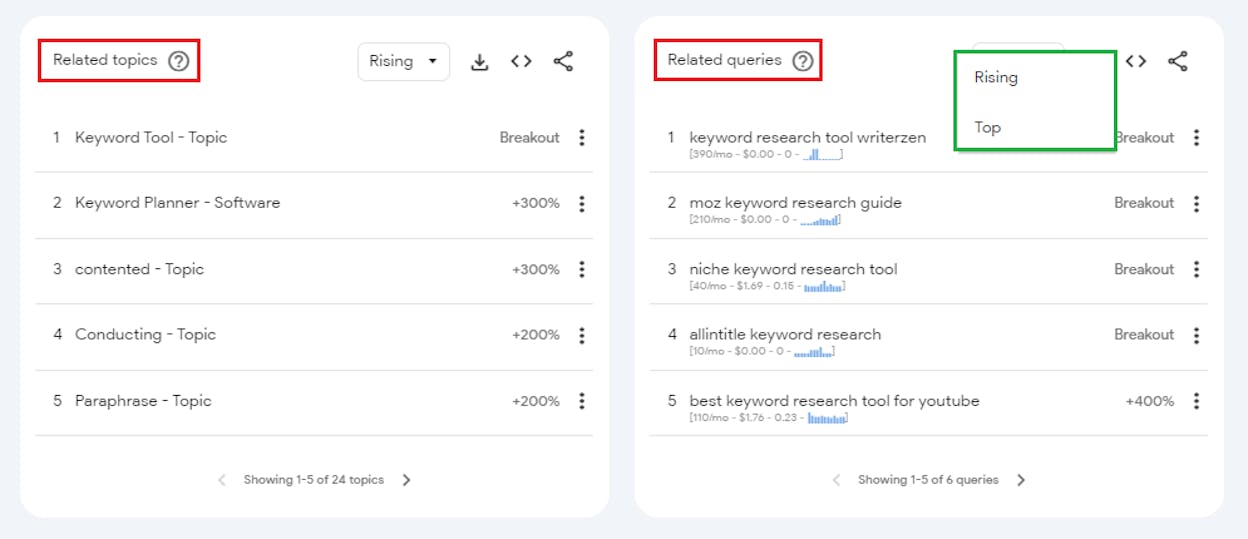Share the Related queries card
The width and height of the screenshot is (1248, 539).
tap(1178, 61)
